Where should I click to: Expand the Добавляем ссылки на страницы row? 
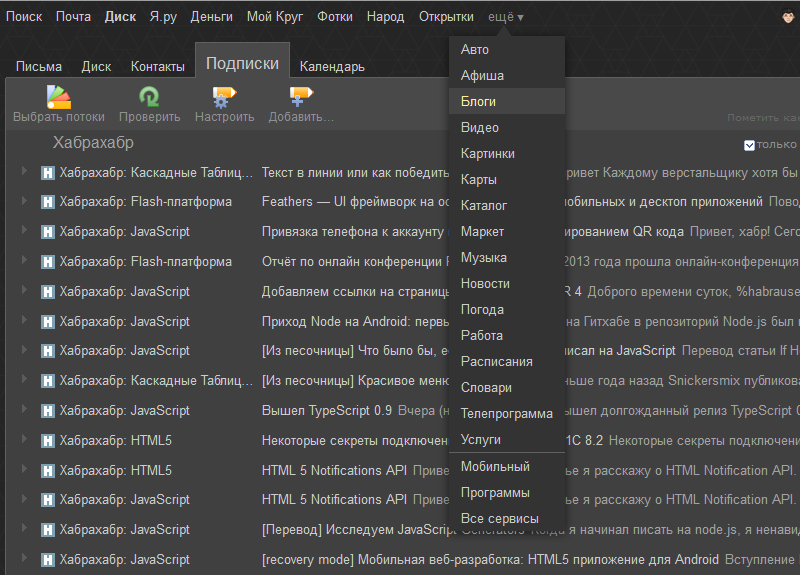[24, 290]
